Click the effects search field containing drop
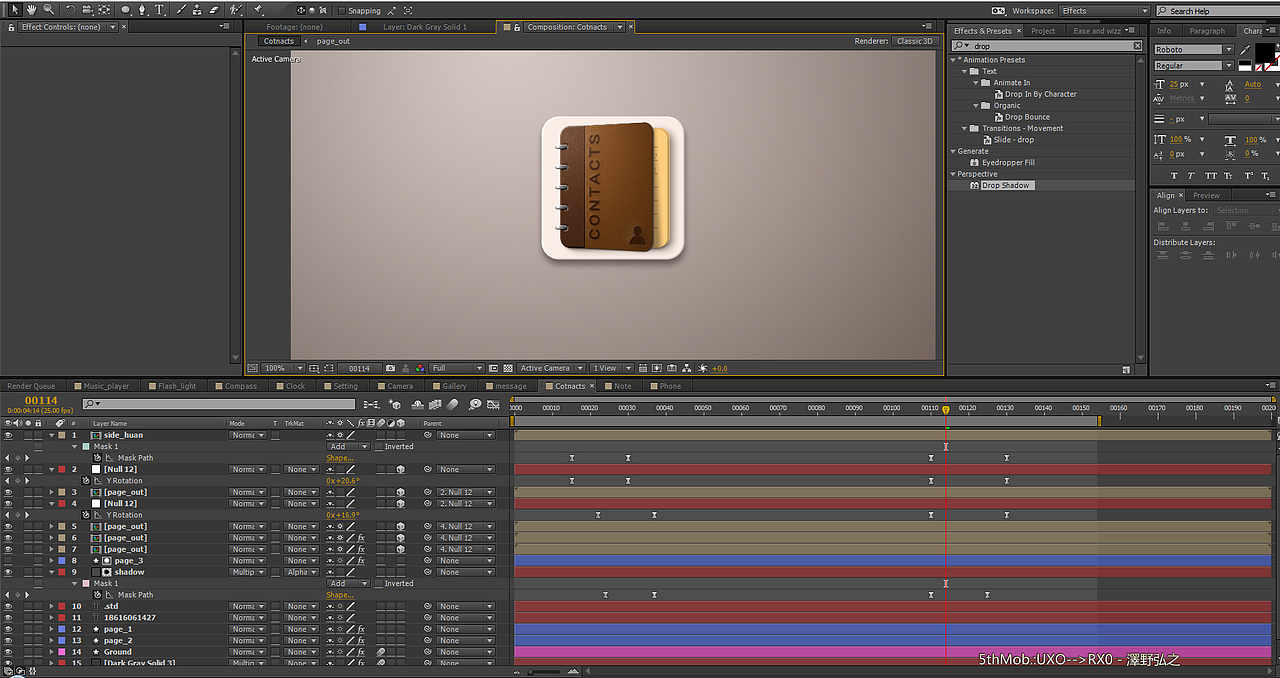Image resolution: width=1280 pixels, height=678 pixels. (x=1046, y=46)
